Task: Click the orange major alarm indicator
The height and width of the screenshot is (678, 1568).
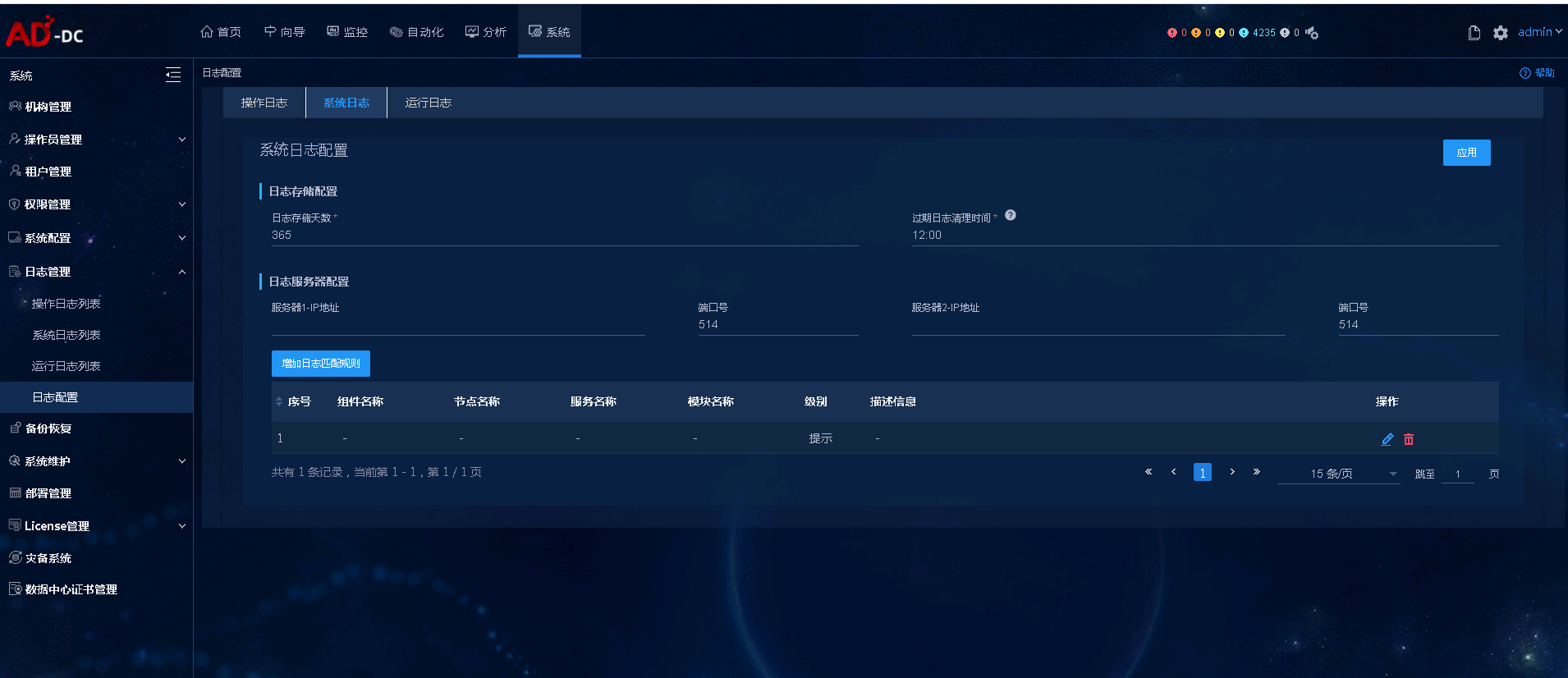Action: coord(1196,33)
